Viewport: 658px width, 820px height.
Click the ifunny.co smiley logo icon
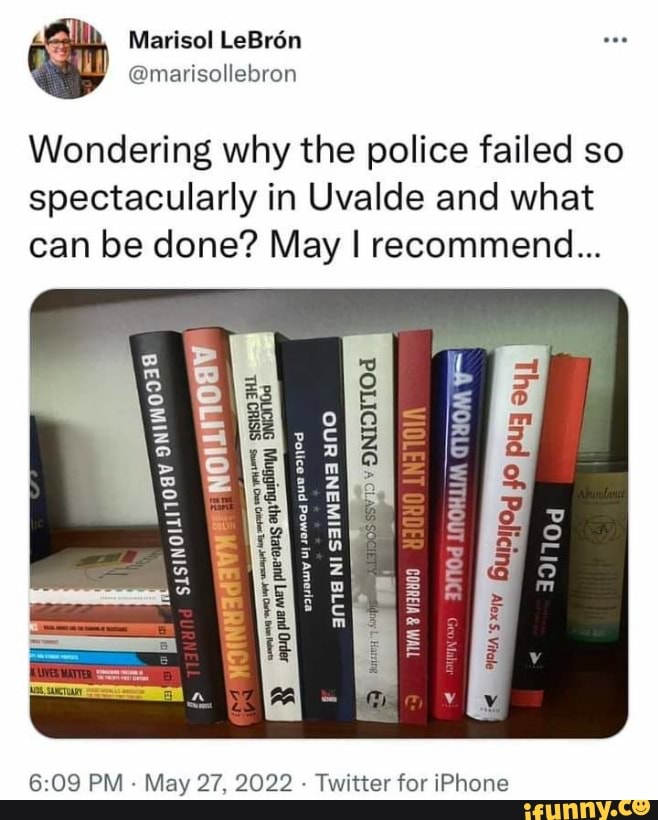(x=639, y=810)
